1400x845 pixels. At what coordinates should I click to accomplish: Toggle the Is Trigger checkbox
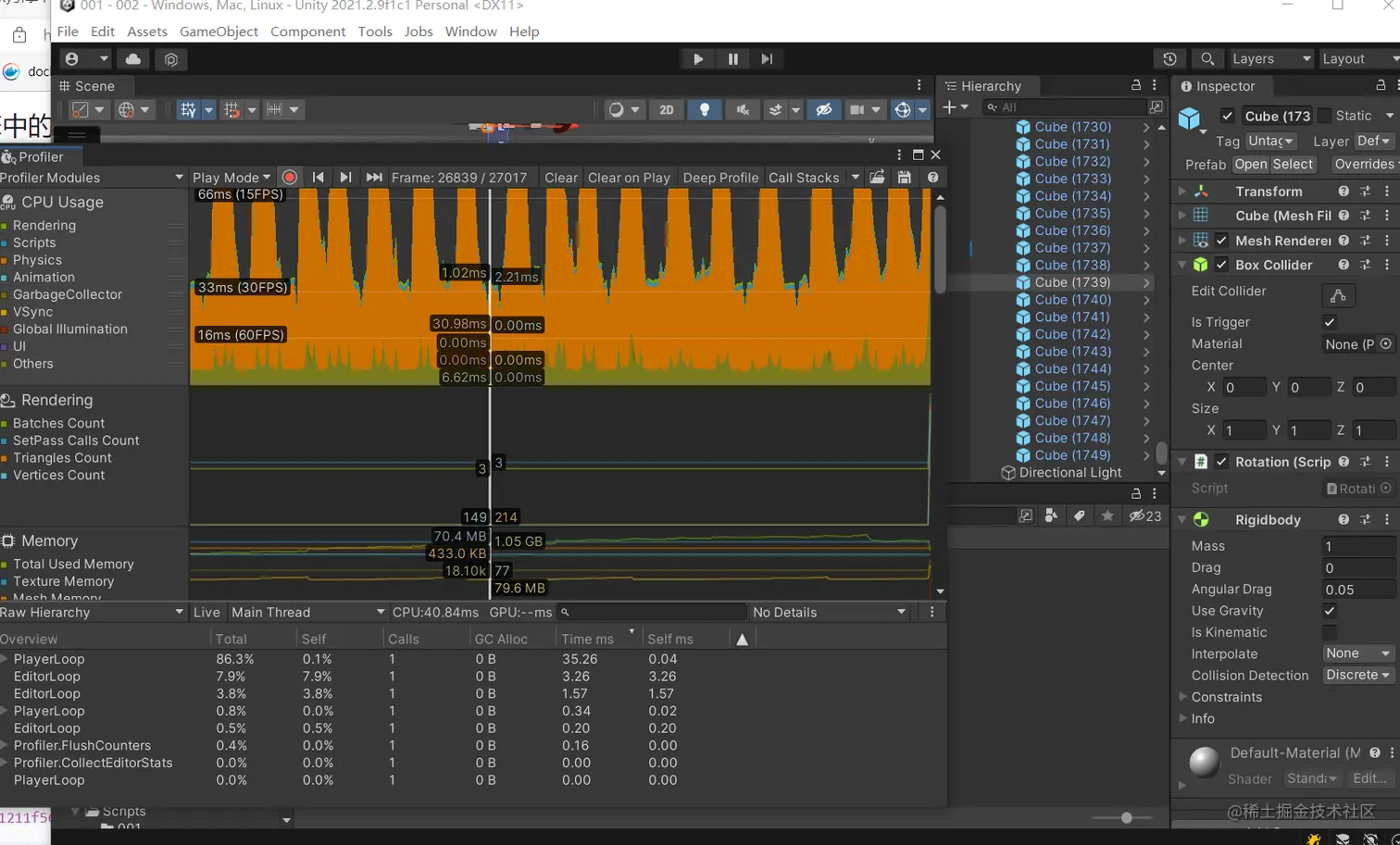coord(1330,322)
